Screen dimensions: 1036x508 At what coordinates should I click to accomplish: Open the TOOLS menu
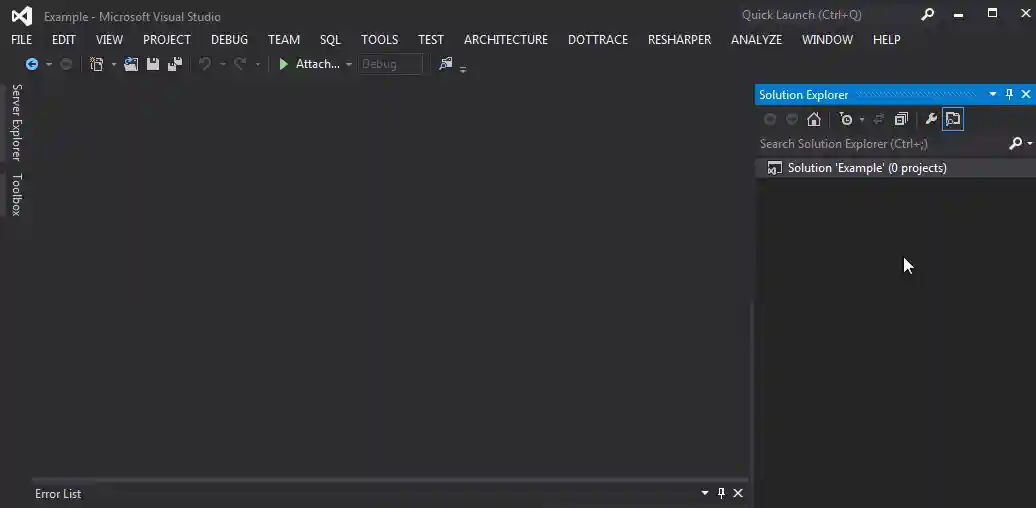379,40
